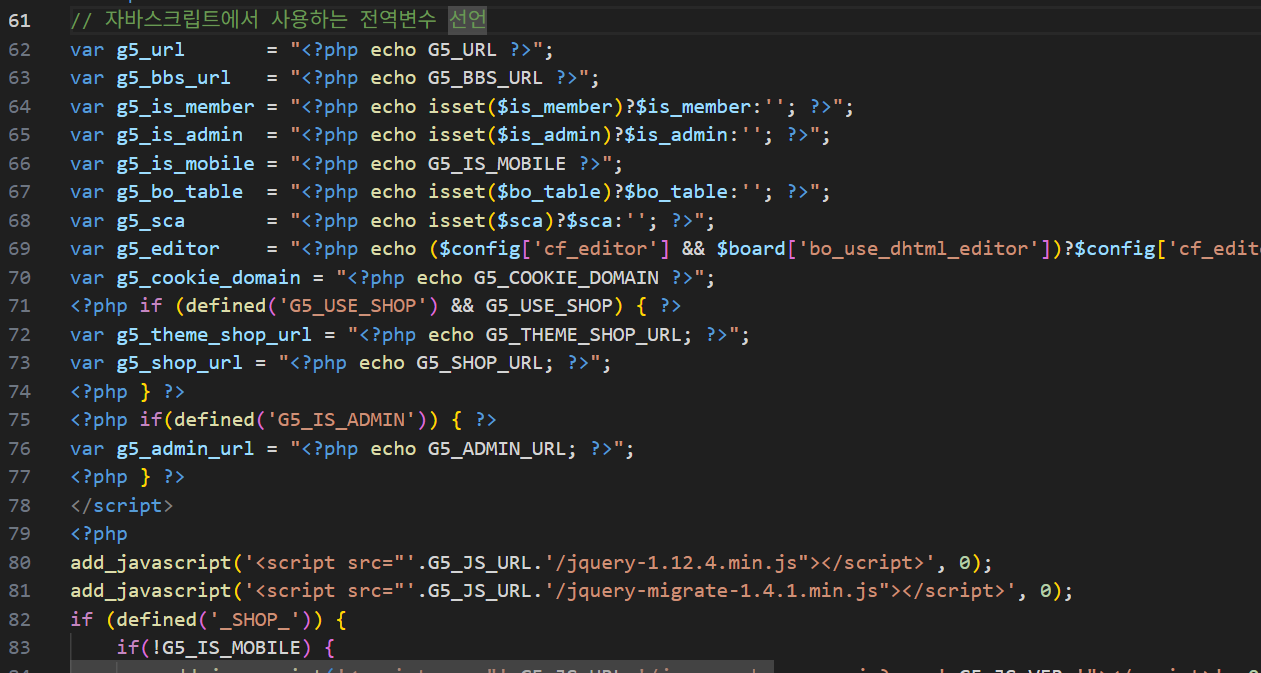Viewport: 1261px width, 673px height.
Task: Click line number 74 in the gutter
Action: [x=19, y=391]
